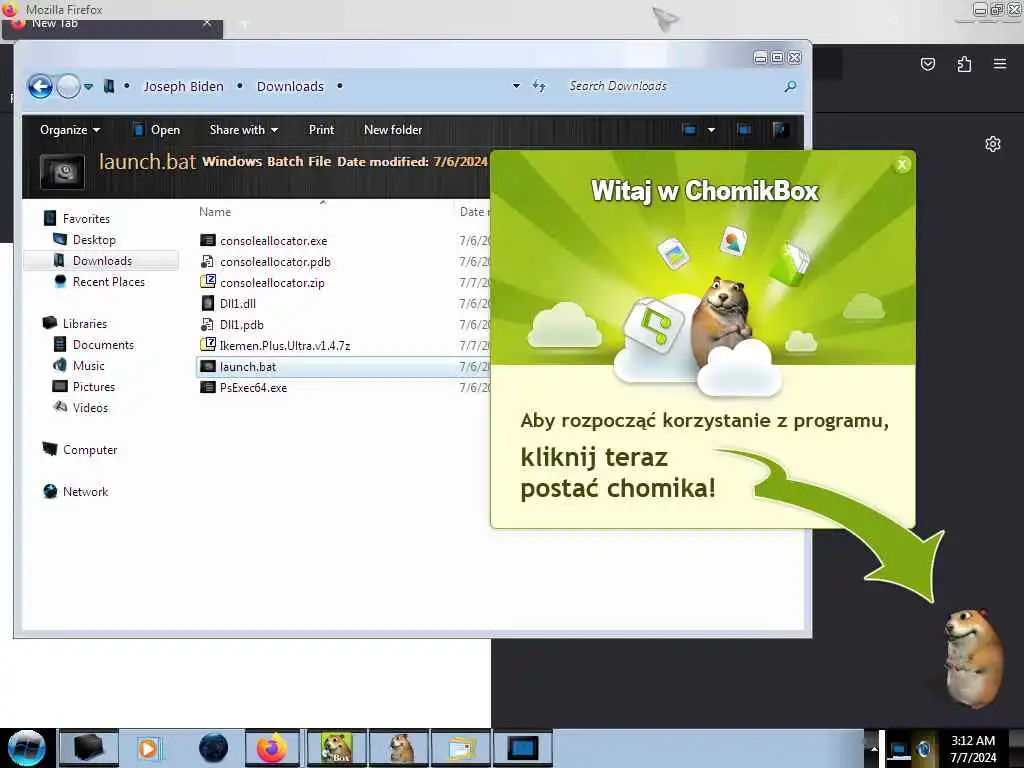
Task: Switch to Firefox from the taskbar
Action: pyautogui.click(x=272, y=748)
